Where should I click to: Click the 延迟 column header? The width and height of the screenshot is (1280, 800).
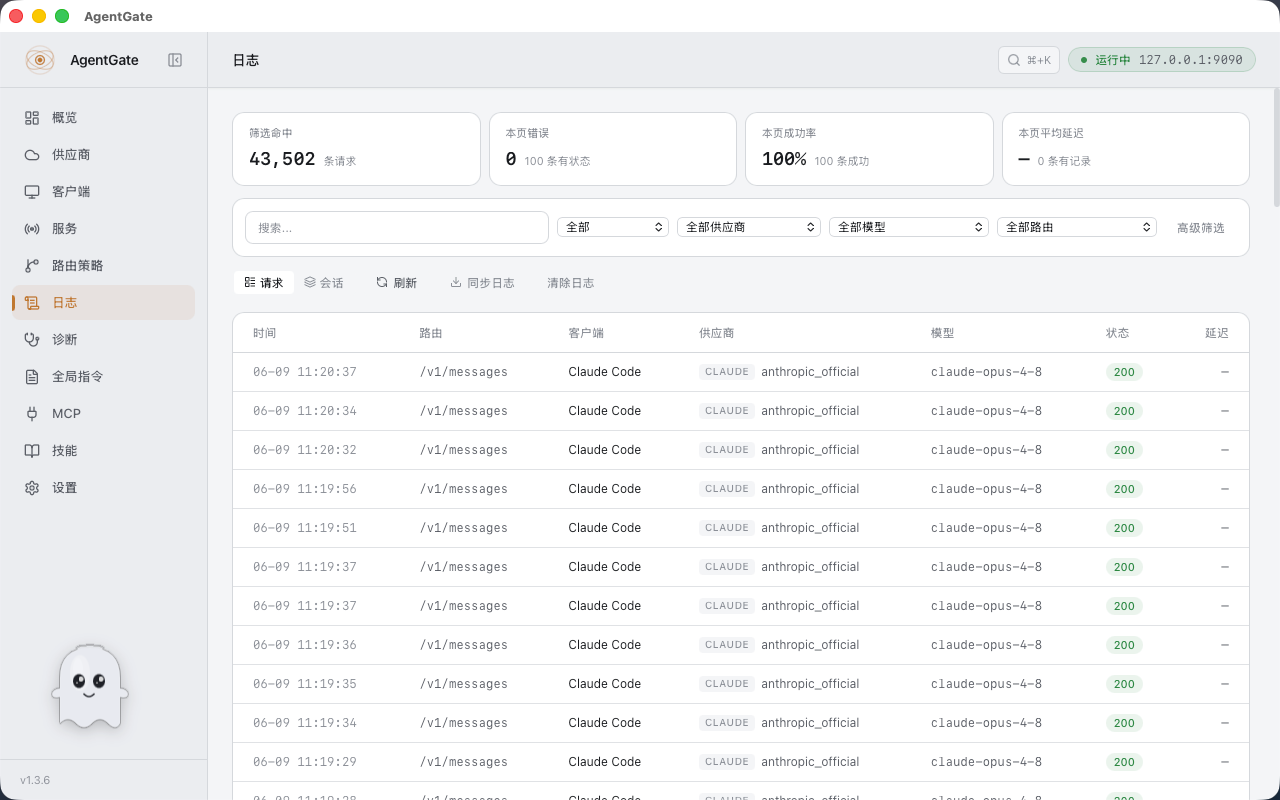pyautogui.click(x=1217, y=333)
